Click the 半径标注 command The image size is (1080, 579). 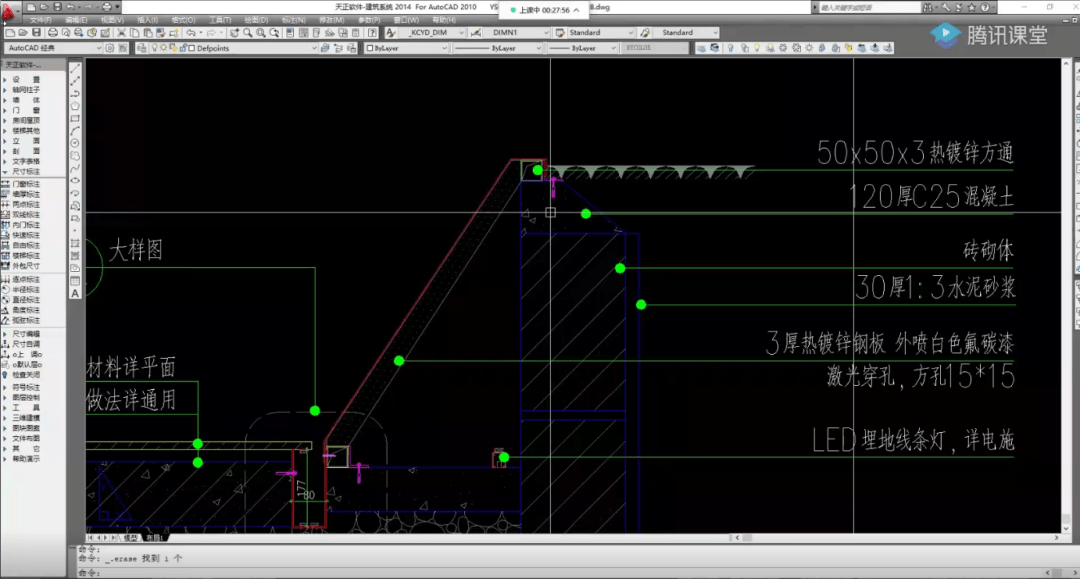click(x=21, y=290)
